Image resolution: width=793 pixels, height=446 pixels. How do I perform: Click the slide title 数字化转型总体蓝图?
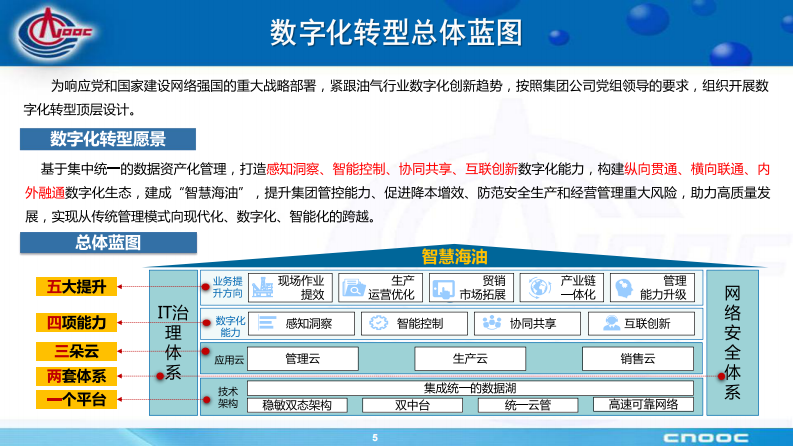[396, 33]
